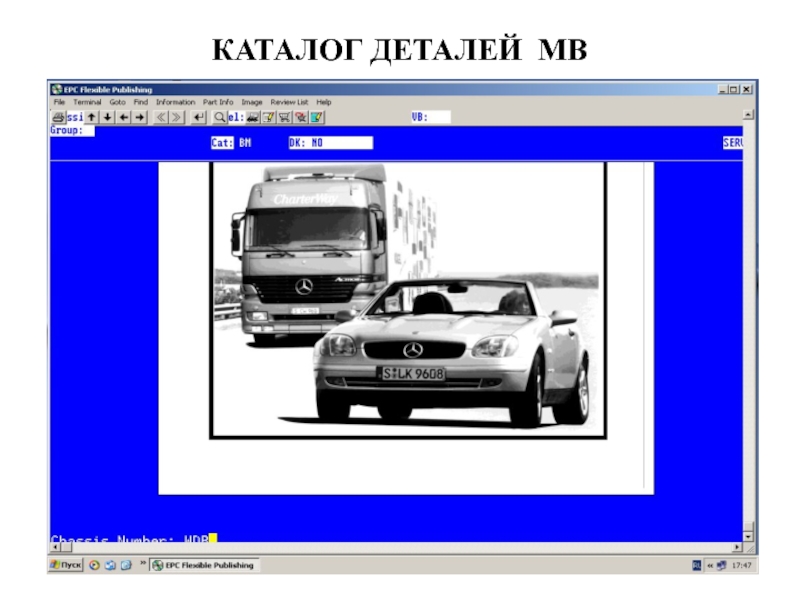
Task: Click the car icon in the toolbar
Action: click(x=252, y=117)
